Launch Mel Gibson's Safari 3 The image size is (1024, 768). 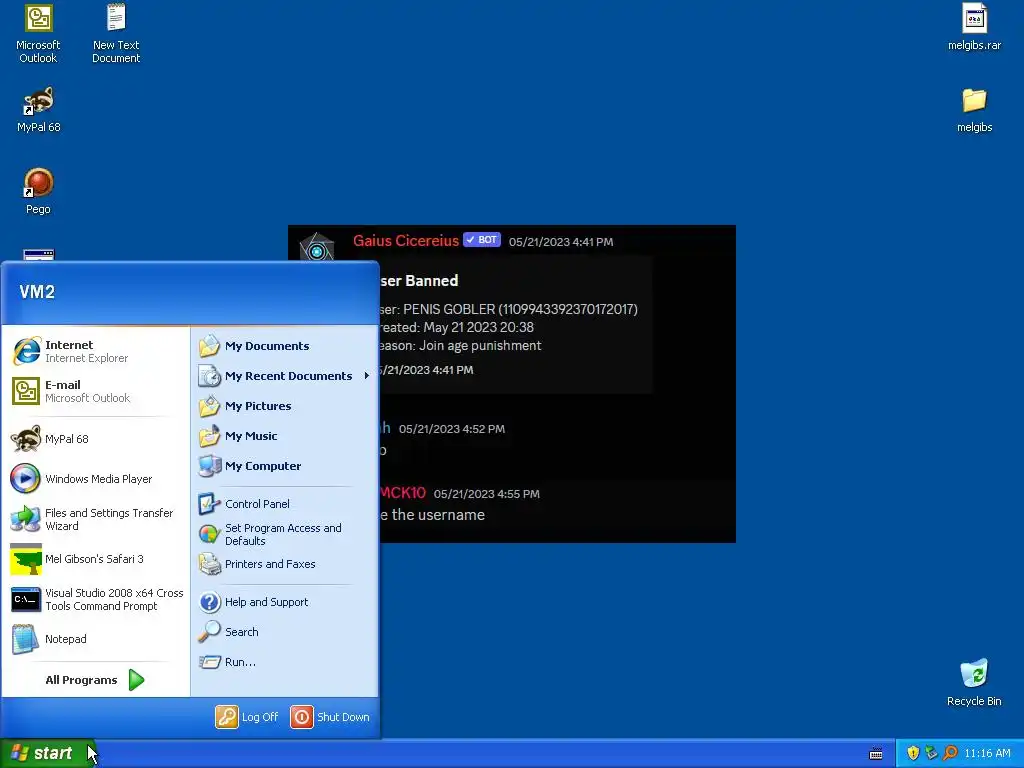(95, 559)
